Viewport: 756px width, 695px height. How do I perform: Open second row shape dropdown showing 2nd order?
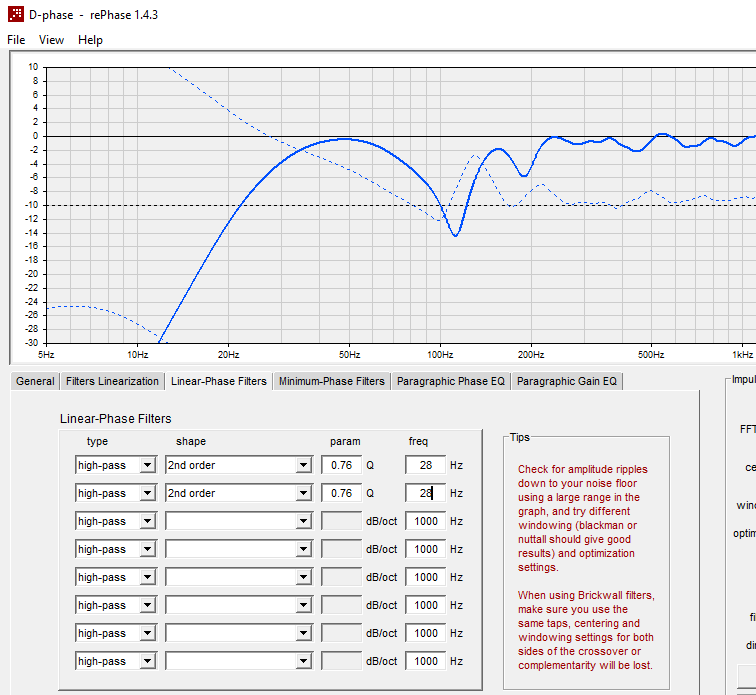pyautogui.click(x=239, y=493)
